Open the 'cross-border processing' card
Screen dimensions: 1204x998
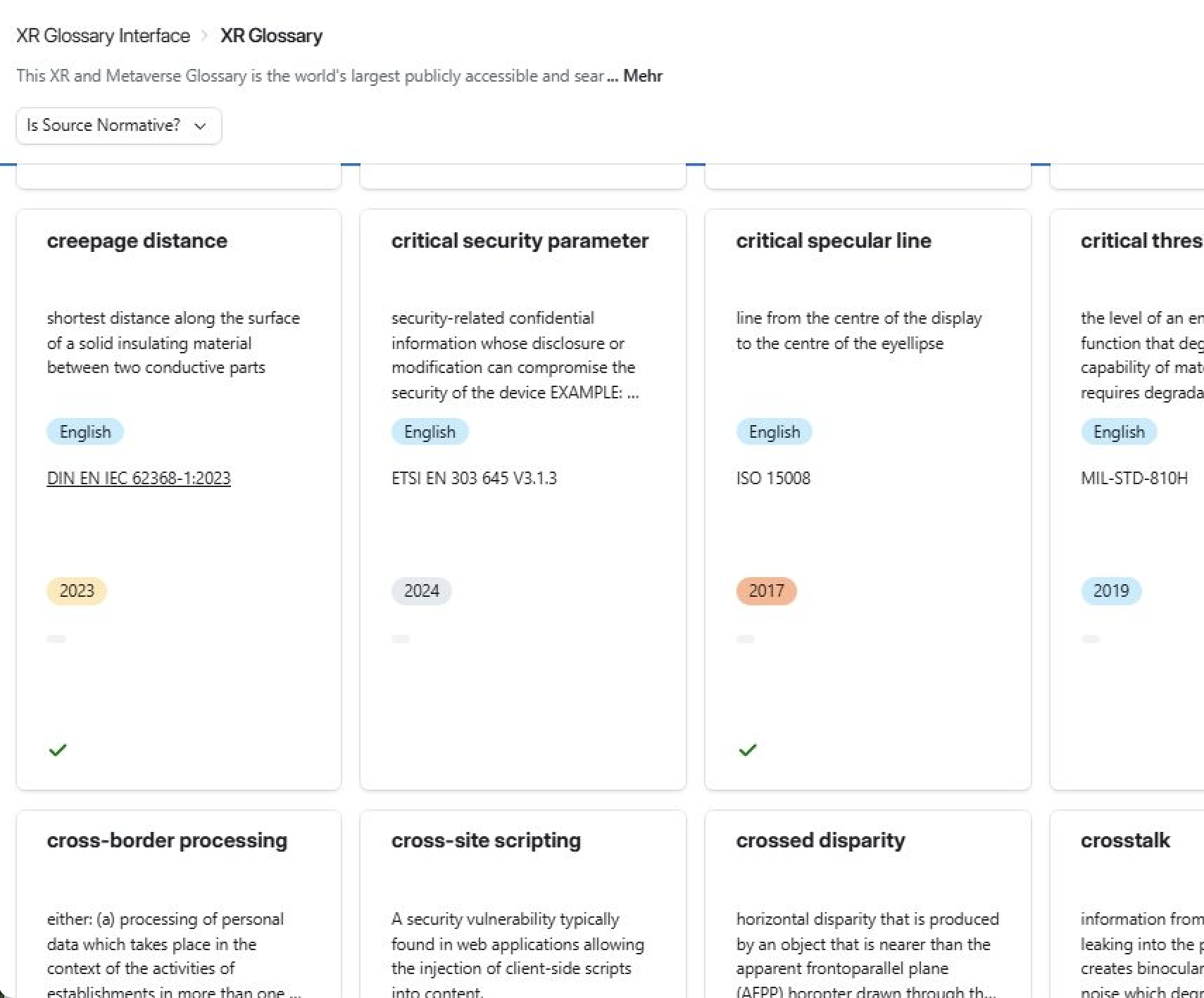click(179, 904)
